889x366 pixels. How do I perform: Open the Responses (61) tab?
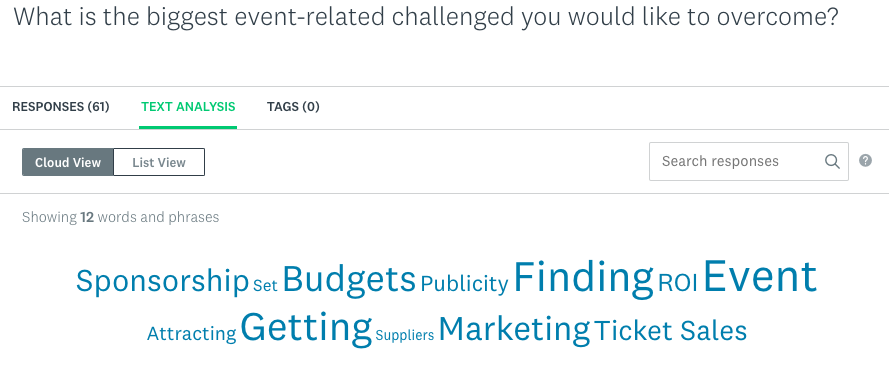click(61, 107)
